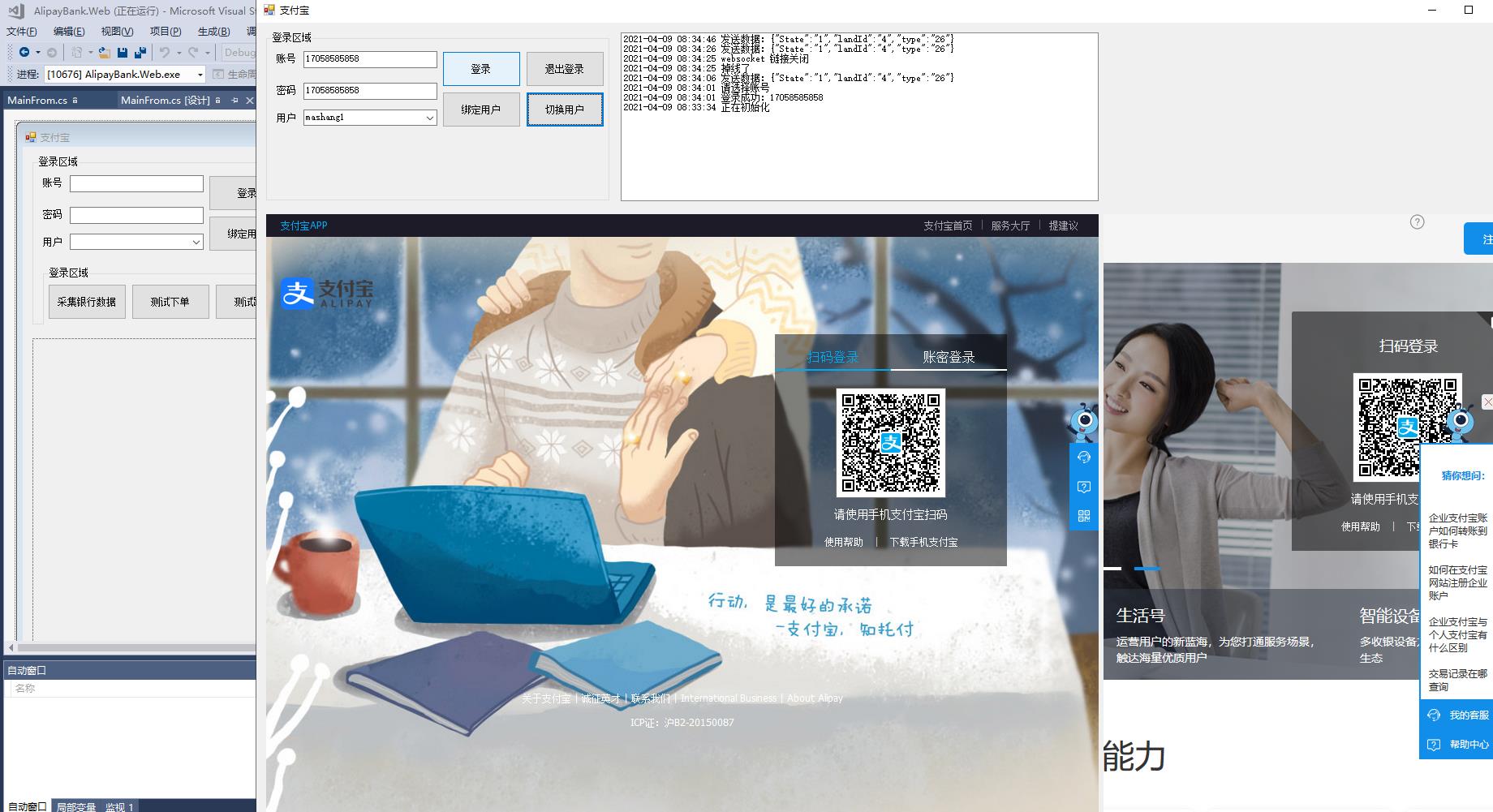Click the navigate backward arrow in Visual Studio

pyautogui.click(x=24, y=52)
